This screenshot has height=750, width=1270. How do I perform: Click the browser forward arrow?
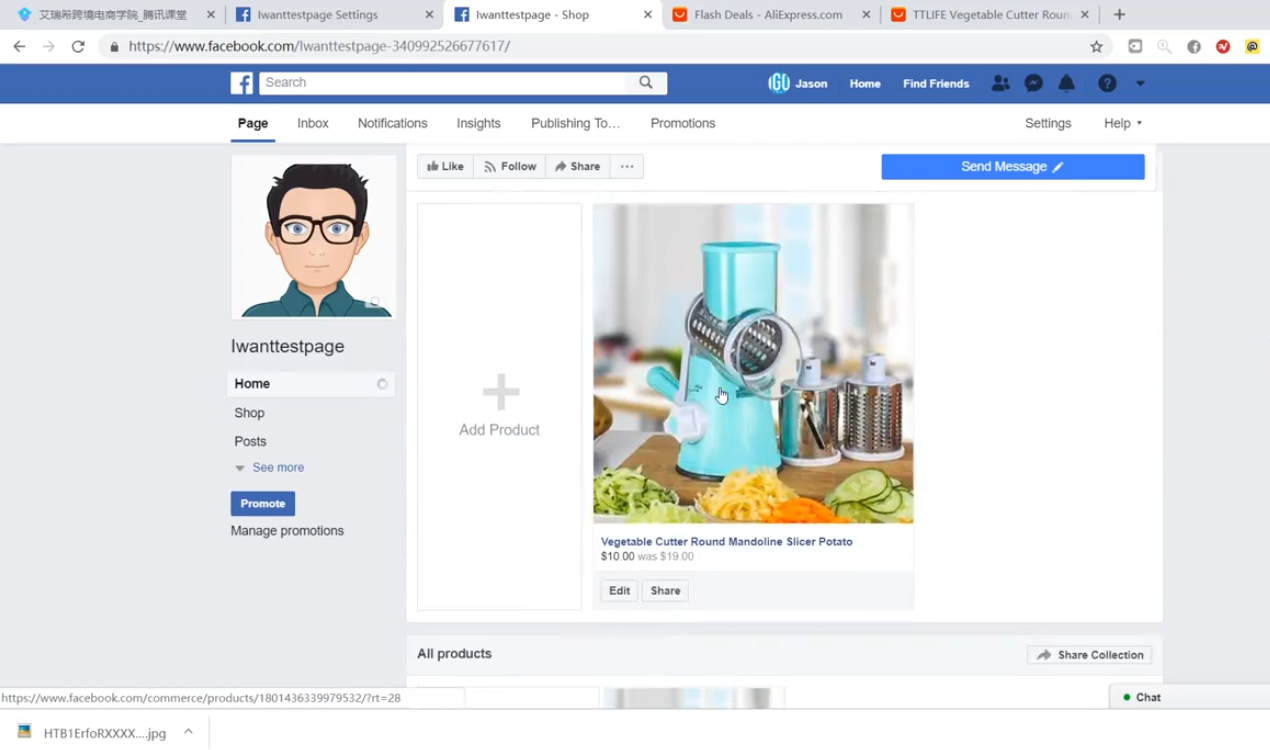click(48, 46)
